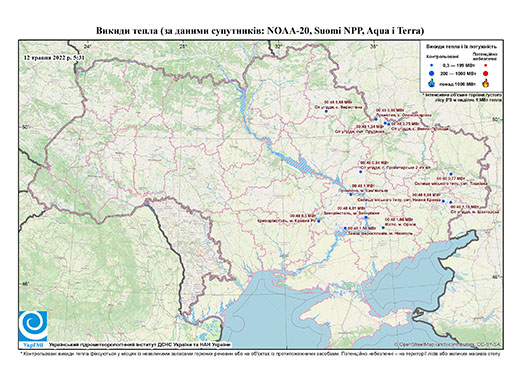Image resolution: width=520 pixels, height=368 pixels.
Task: Open the OpenStreetMap contributors attribution link
Action: pos(447,344)
